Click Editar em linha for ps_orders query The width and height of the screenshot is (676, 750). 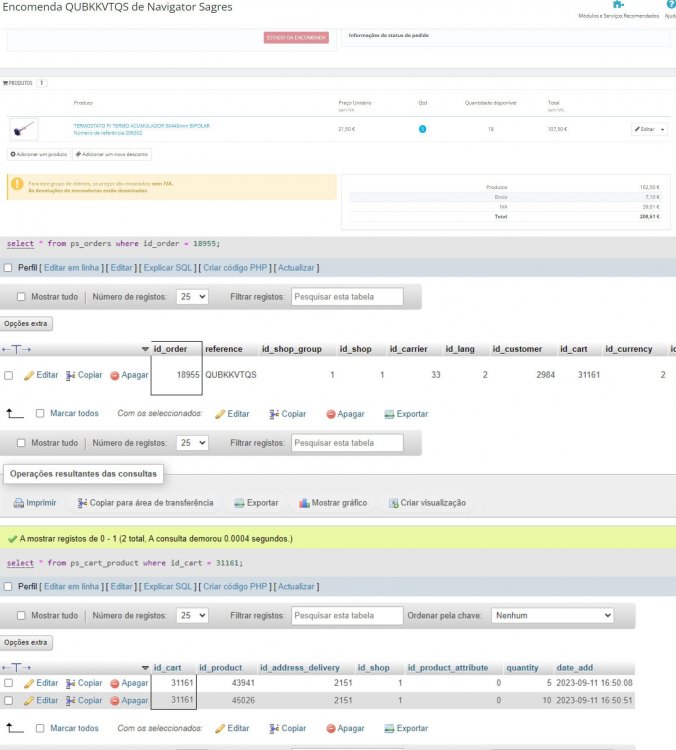[71, 268]
